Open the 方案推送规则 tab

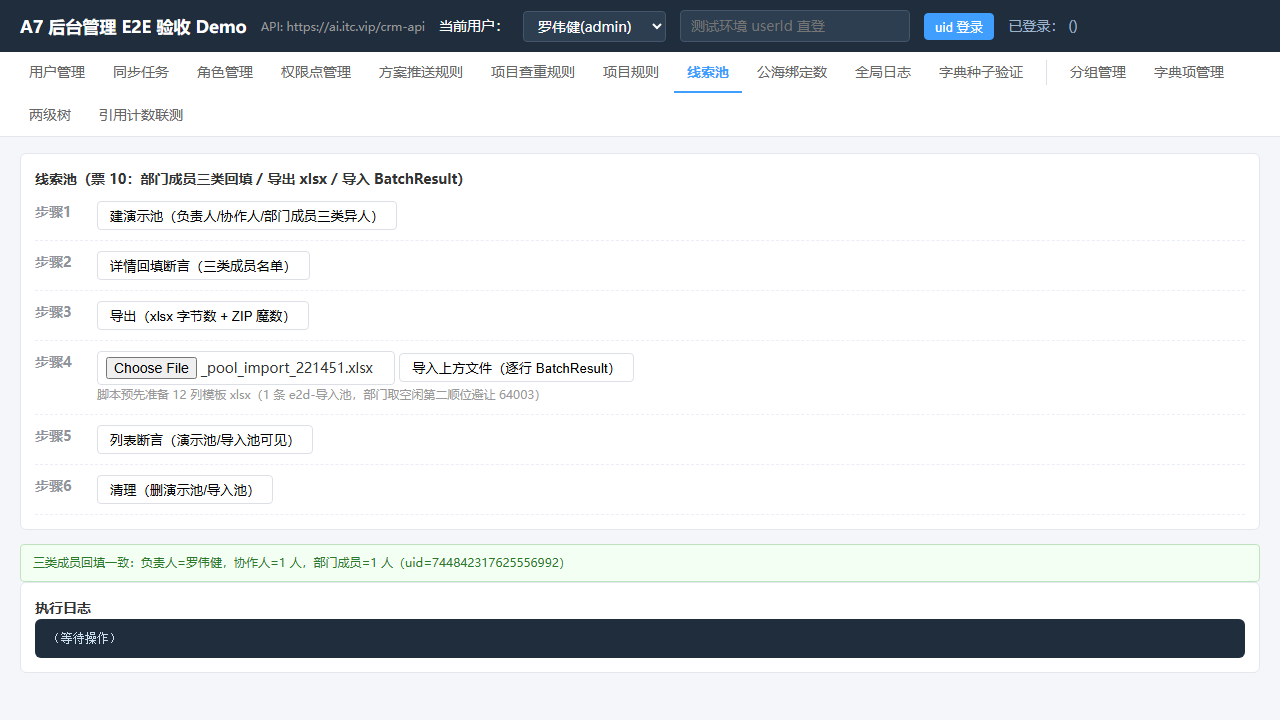pos(421,72)
